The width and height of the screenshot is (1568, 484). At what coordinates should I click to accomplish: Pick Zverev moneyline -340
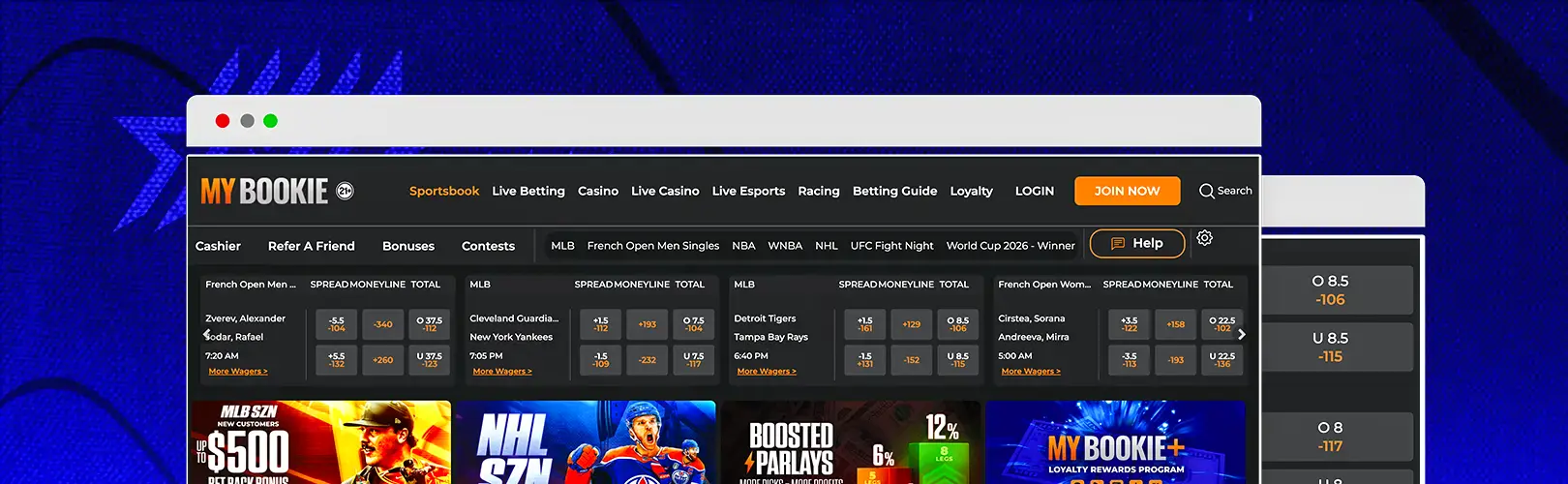coord(383,324)
